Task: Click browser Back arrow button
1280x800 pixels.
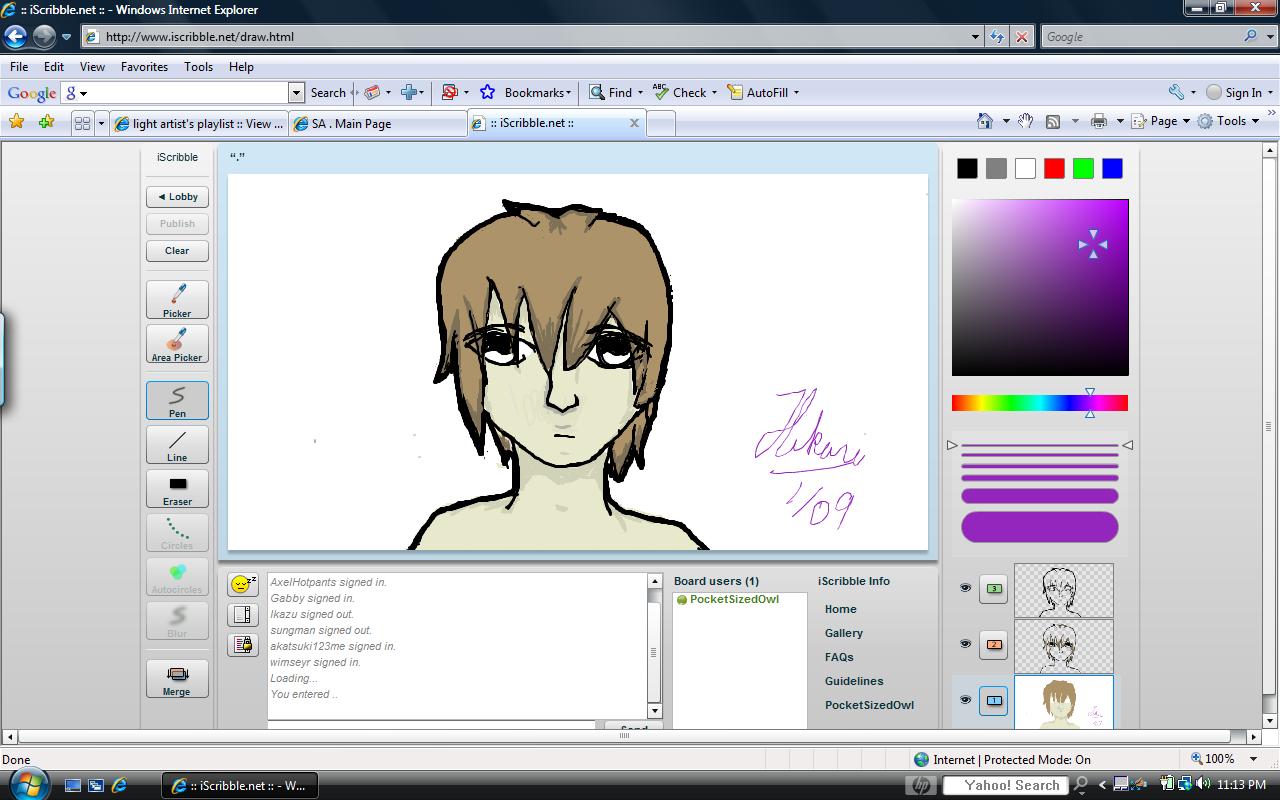Action: (15, 37)
